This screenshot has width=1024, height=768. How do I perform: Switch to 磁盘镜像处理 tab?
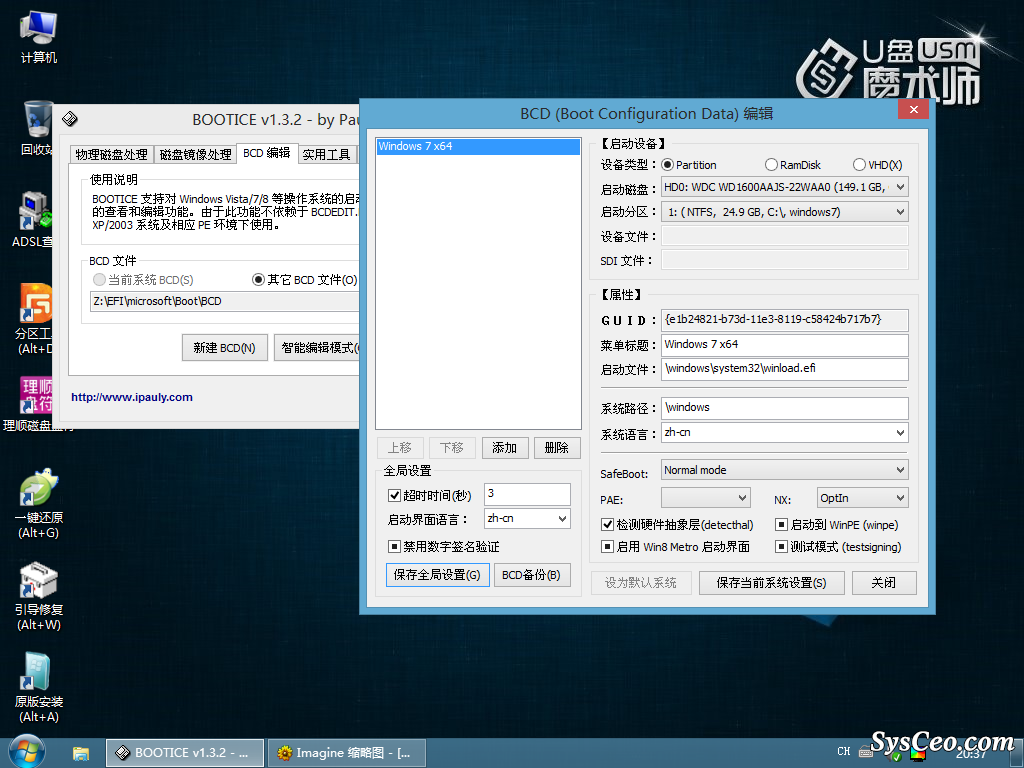(x=195, y=154)
